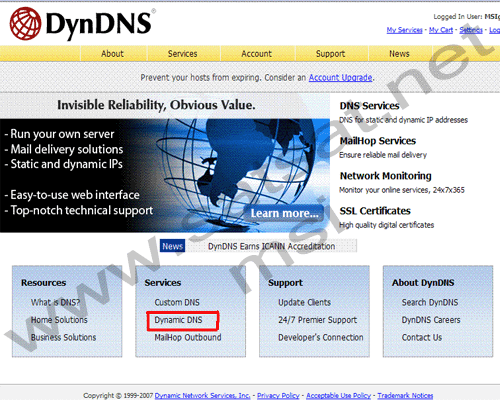The image size is (500, 400).
Task: Click the Resources box heading
Action: pyautogui.click(x=43, y=283)
